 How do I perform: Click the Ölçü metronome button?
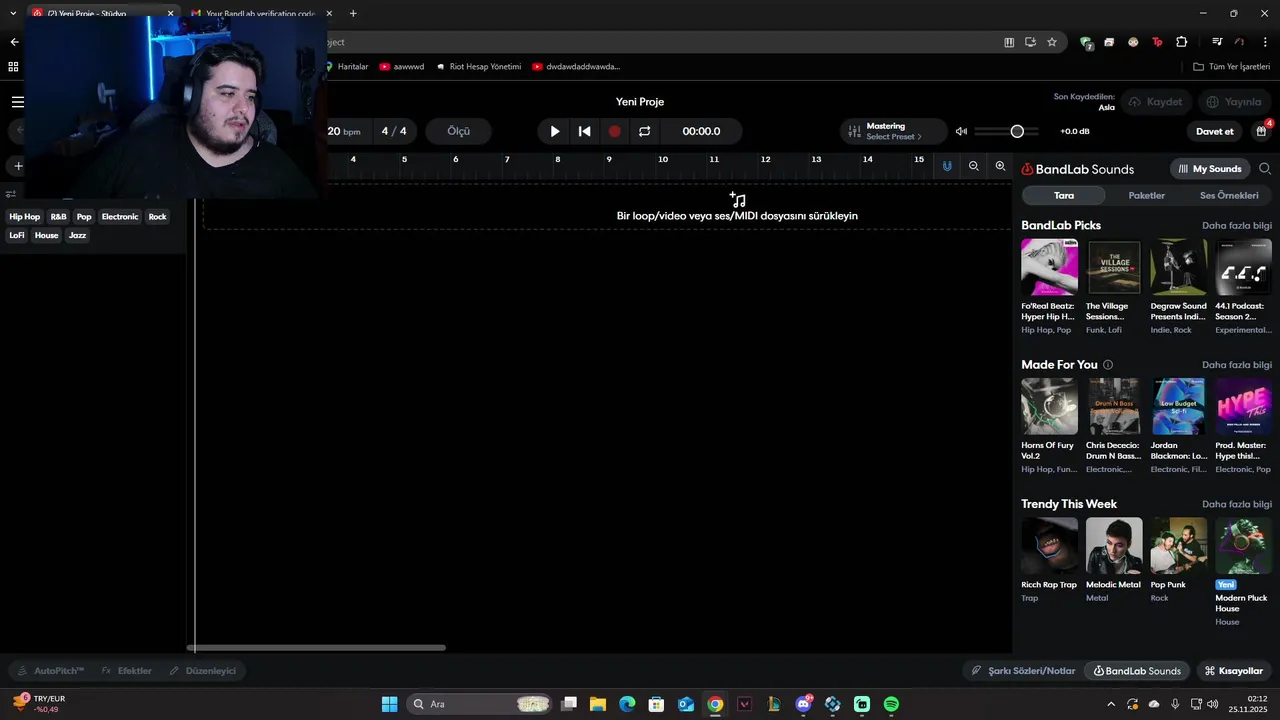tap(459, 131)
